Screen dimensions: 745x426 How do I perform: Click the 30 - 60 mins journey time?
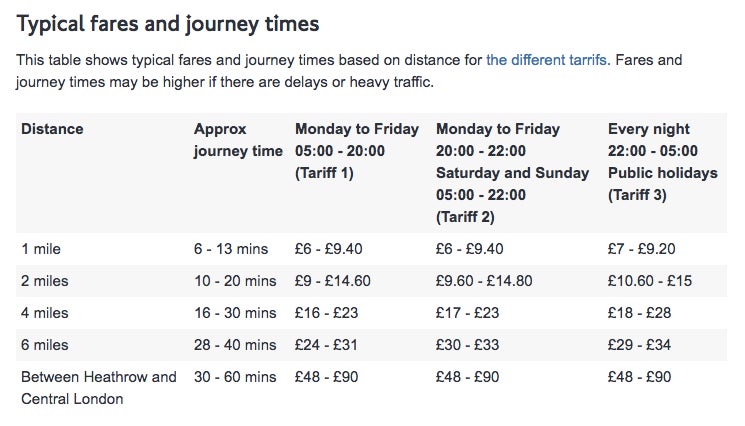click(x=235, y=377)
